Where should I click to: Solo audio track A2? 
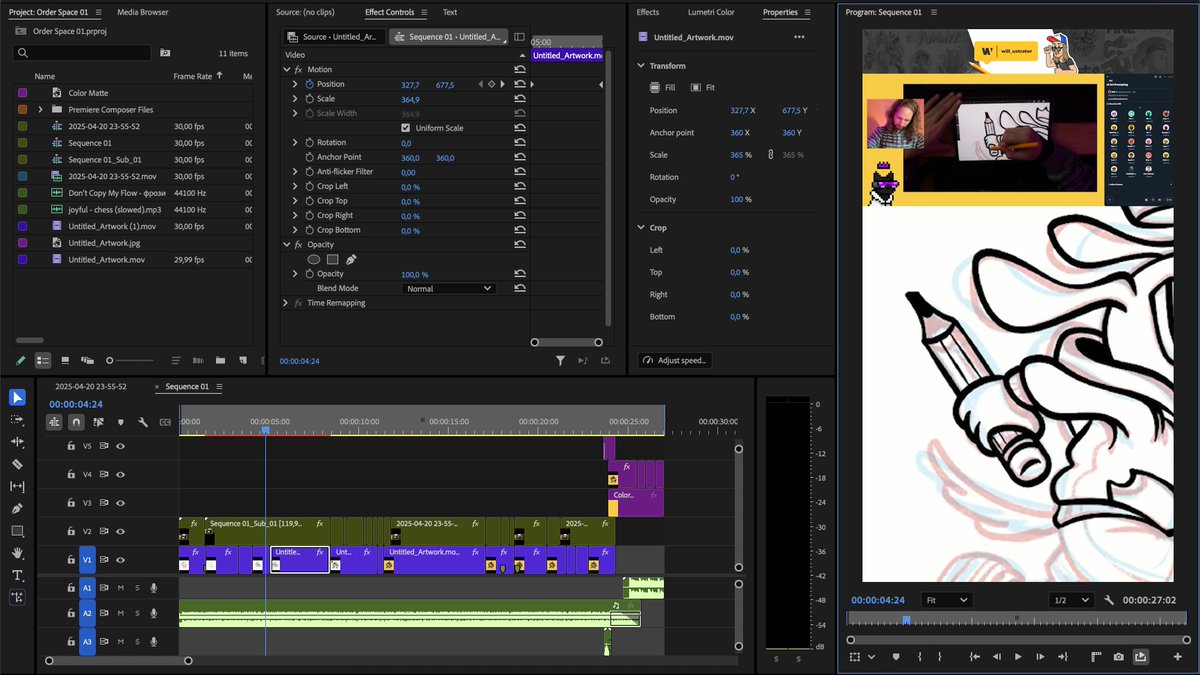click(136, 613)
